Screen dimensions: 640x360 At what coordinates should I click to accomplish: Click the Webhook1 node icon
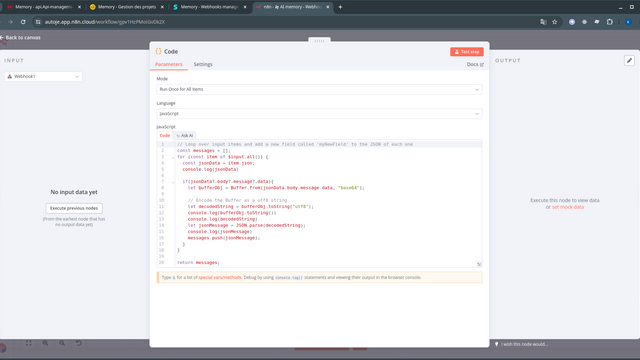click(x=10, y=76)
